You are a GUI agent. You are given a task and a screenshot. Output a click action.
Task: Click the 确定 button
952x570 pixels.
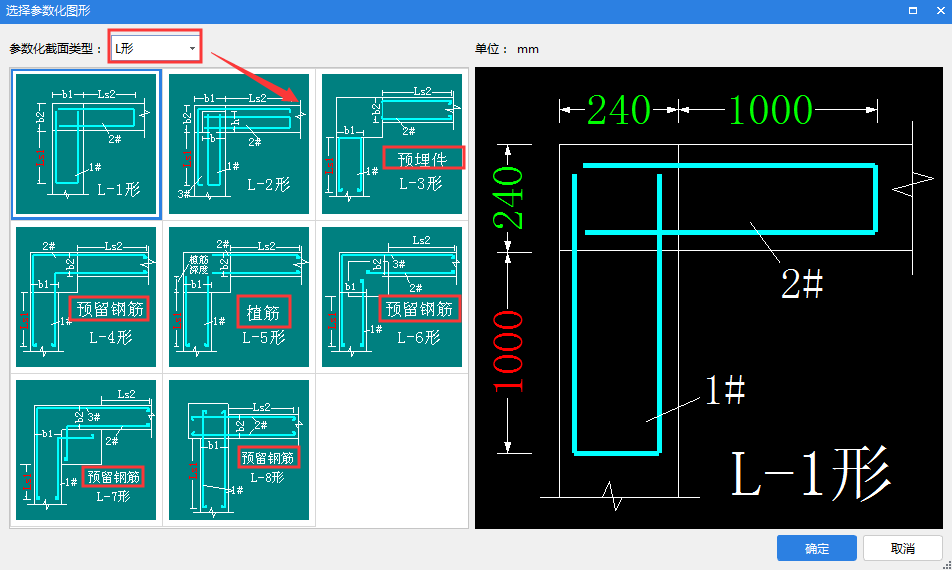tap(816, 548)
